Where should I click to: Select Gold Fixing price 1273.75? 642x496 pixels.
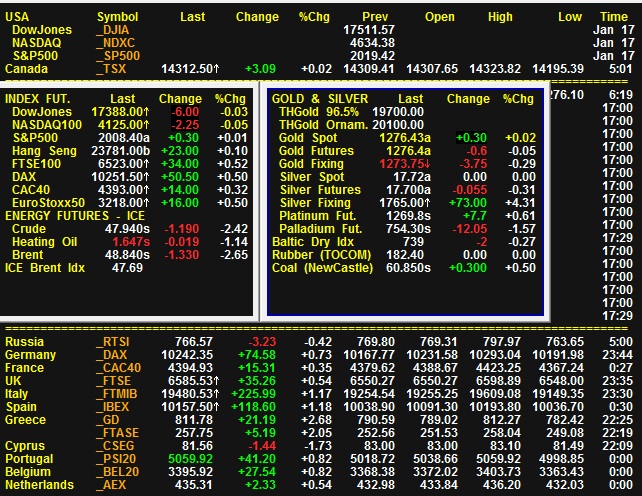405,164
